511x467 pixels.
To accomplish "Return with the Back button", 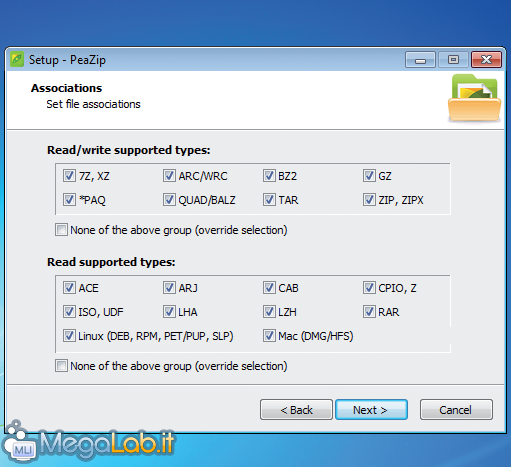I will [x=296, y=410].
